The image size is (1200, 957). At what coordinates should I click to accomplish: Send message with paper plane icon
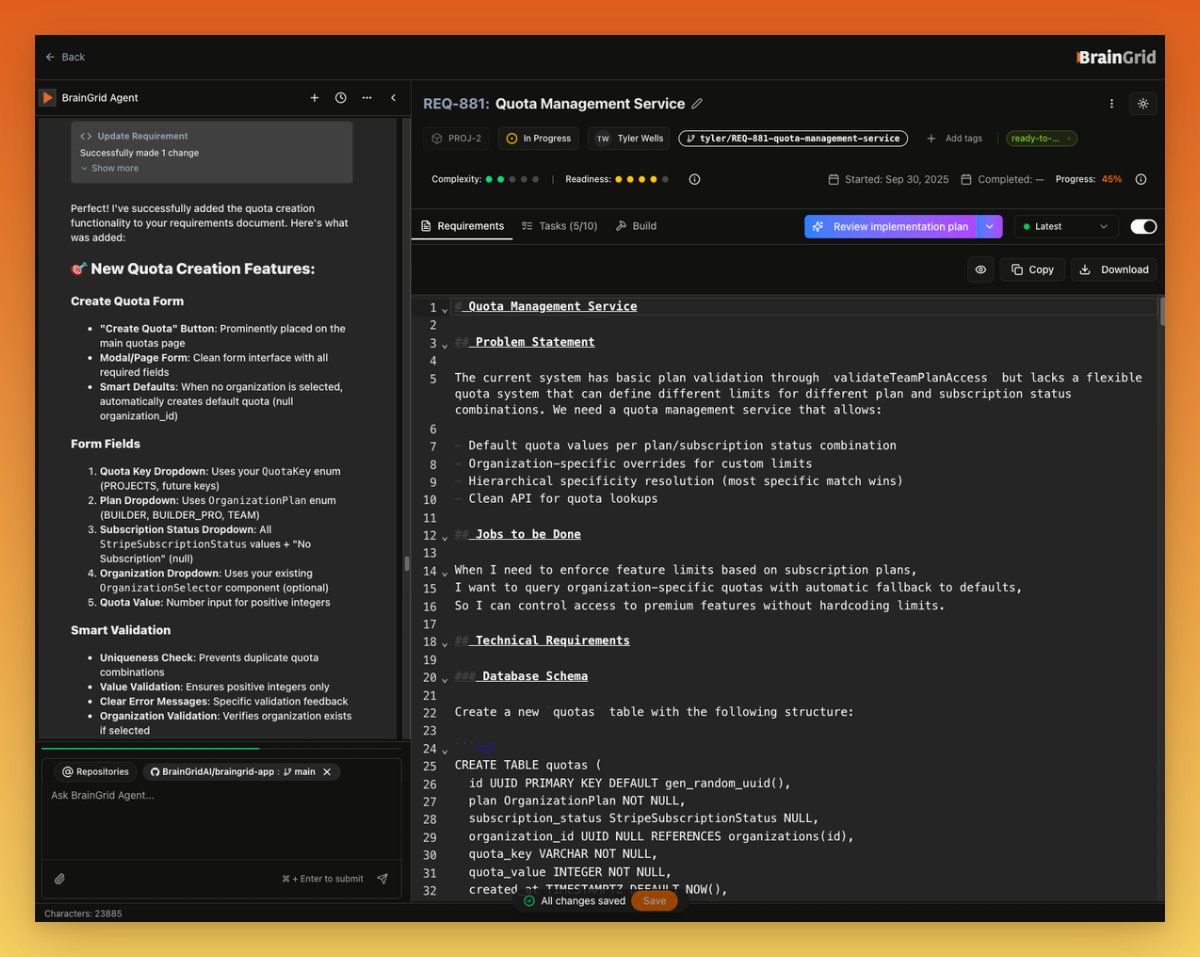[382, 879]
